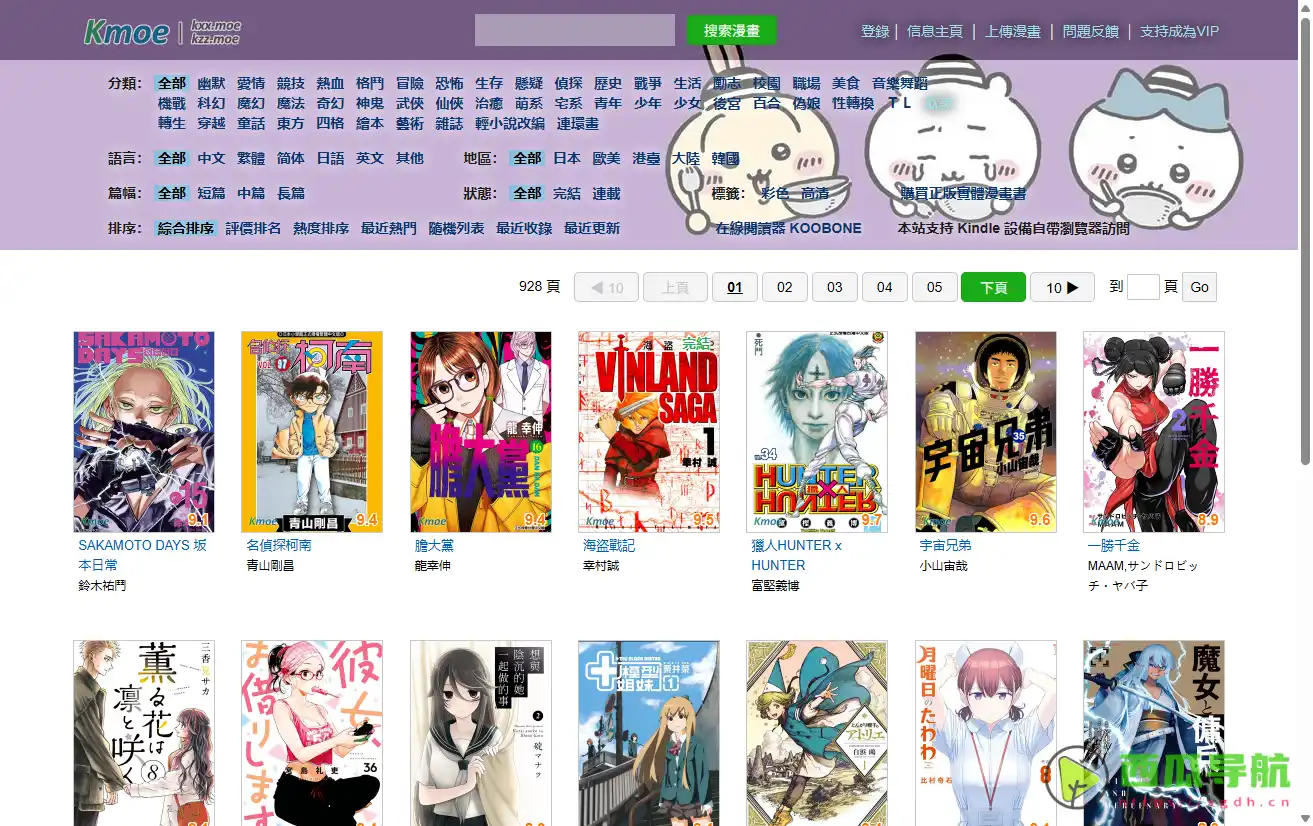Open the 登錄 login link
Screen dimensions: 1313x826
tap(875, 31)
